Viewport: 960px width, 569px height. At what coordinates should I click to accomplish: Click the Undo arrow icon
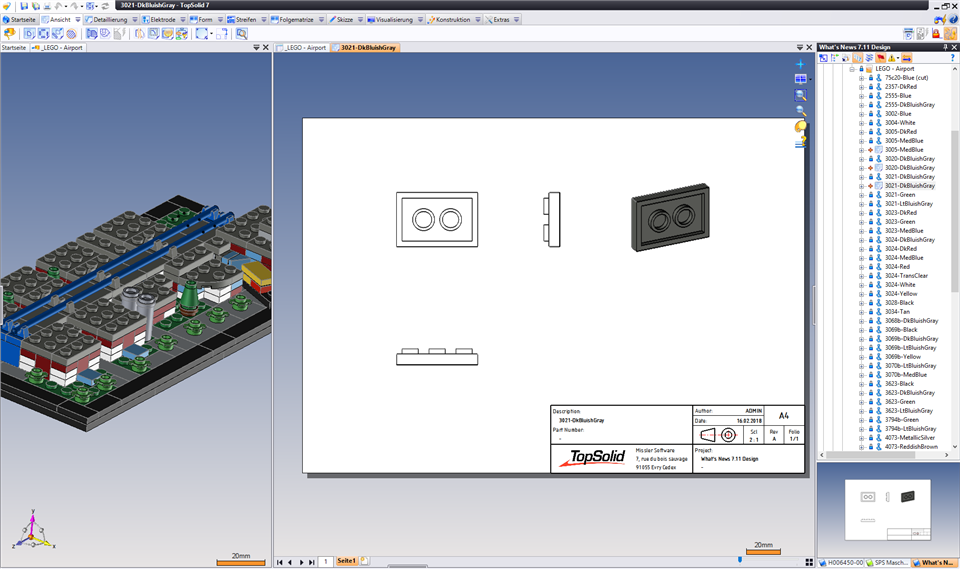[x=58, y=6]
